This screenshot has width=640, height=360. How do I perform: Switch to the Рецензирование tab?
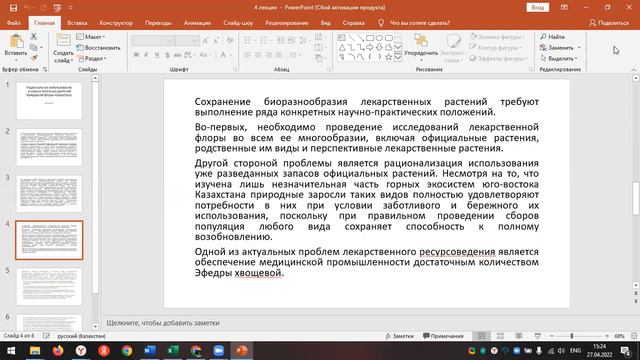(287, 23)
